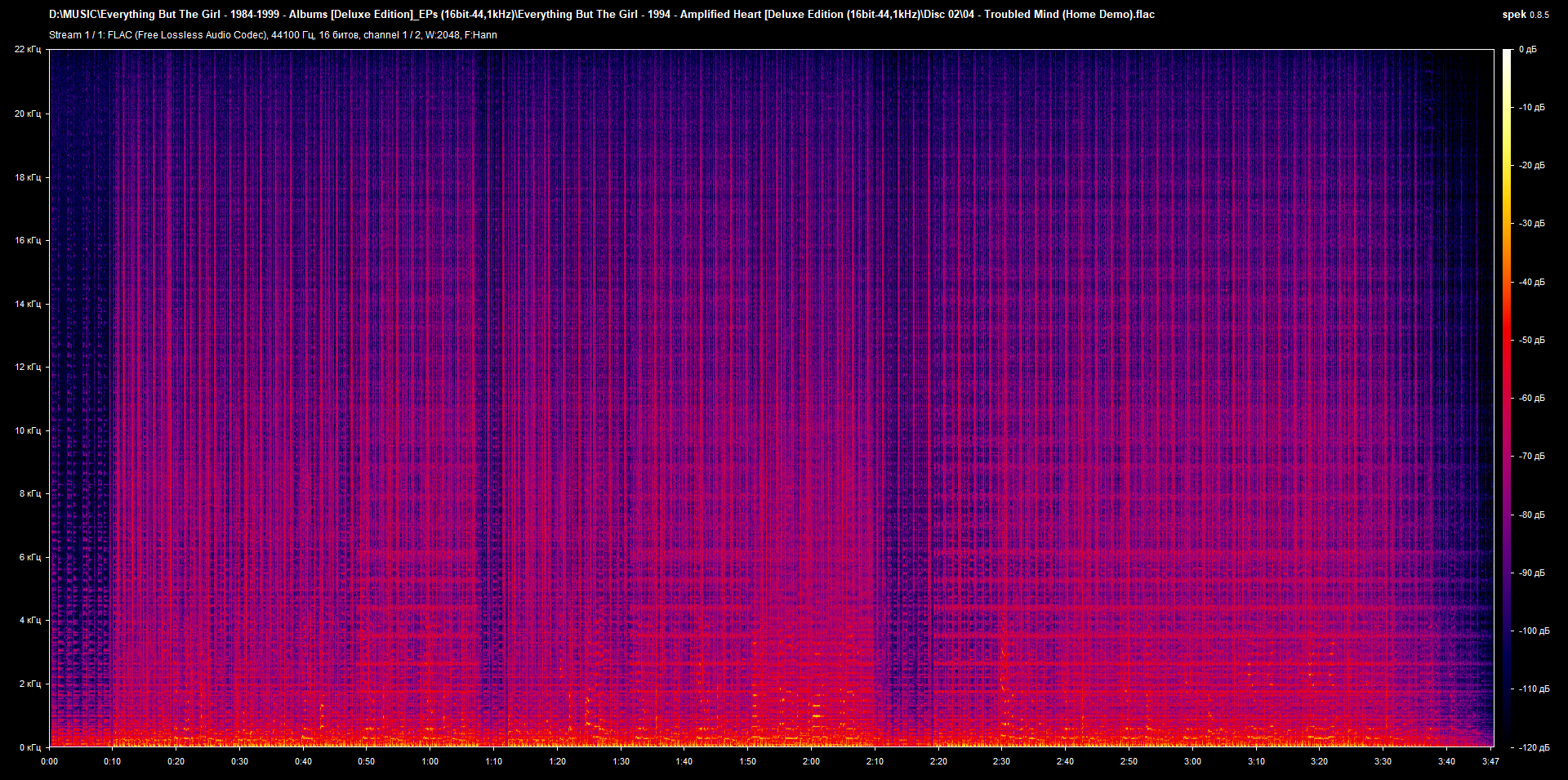Image resolution: width=1568 pixels, height=780 pixels.
Task: Click the '-110 дБ' level scale label
Action: [x=1534, y=689]
